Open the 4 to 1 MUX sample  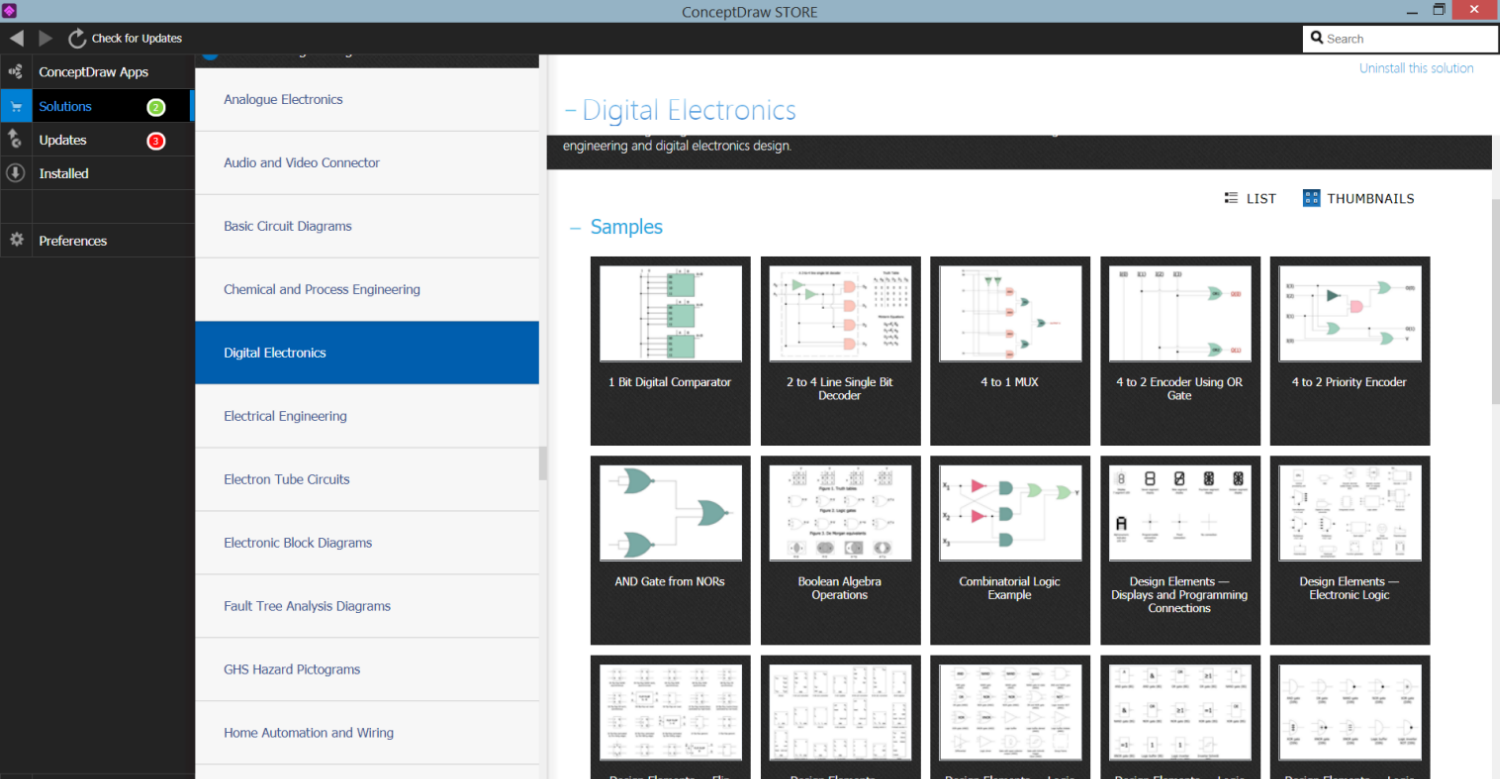coord(1010,351)
